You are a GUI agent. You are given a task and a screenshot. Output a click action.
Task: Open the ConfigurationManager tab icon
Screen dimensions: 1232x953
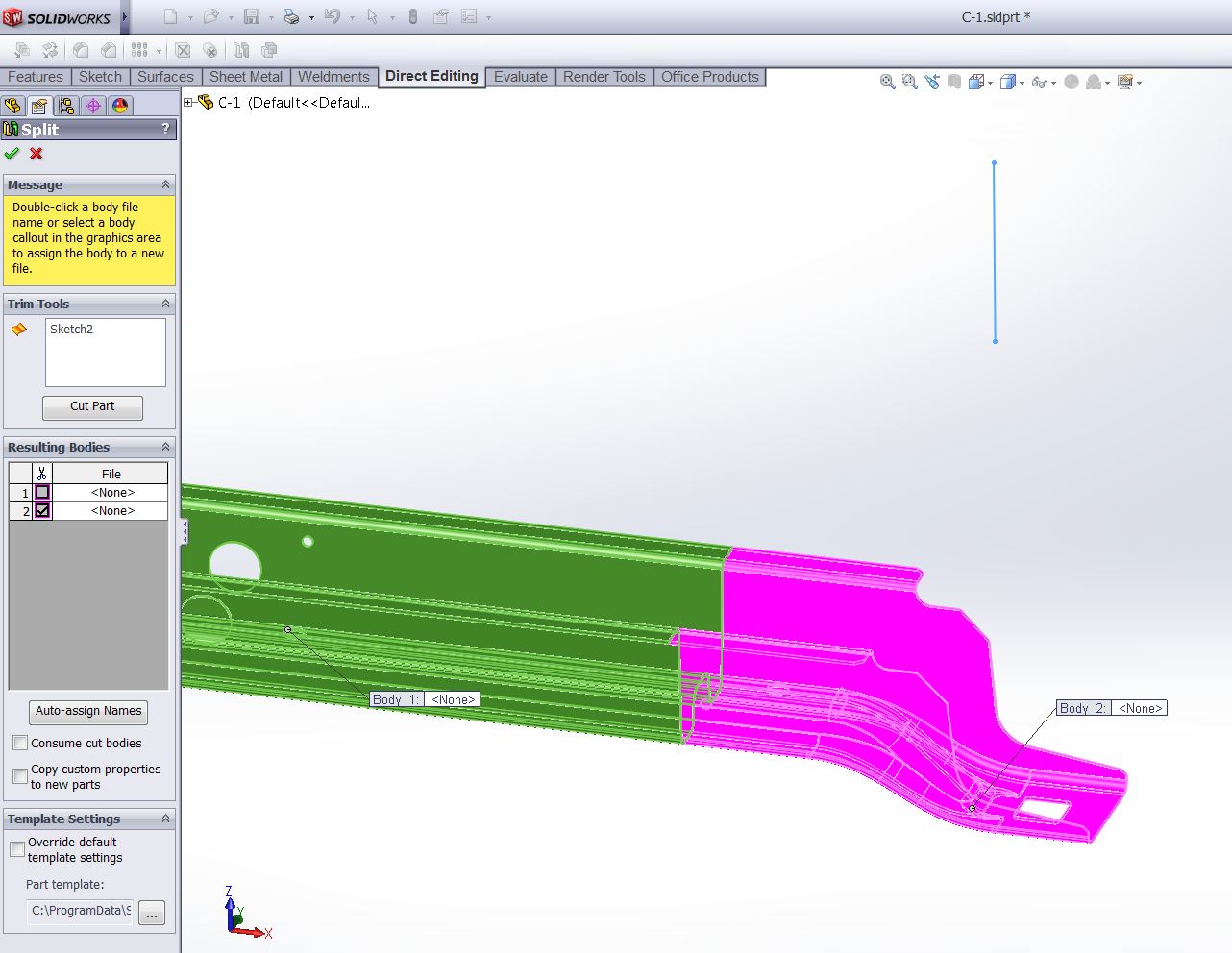[x=66, y=106]
